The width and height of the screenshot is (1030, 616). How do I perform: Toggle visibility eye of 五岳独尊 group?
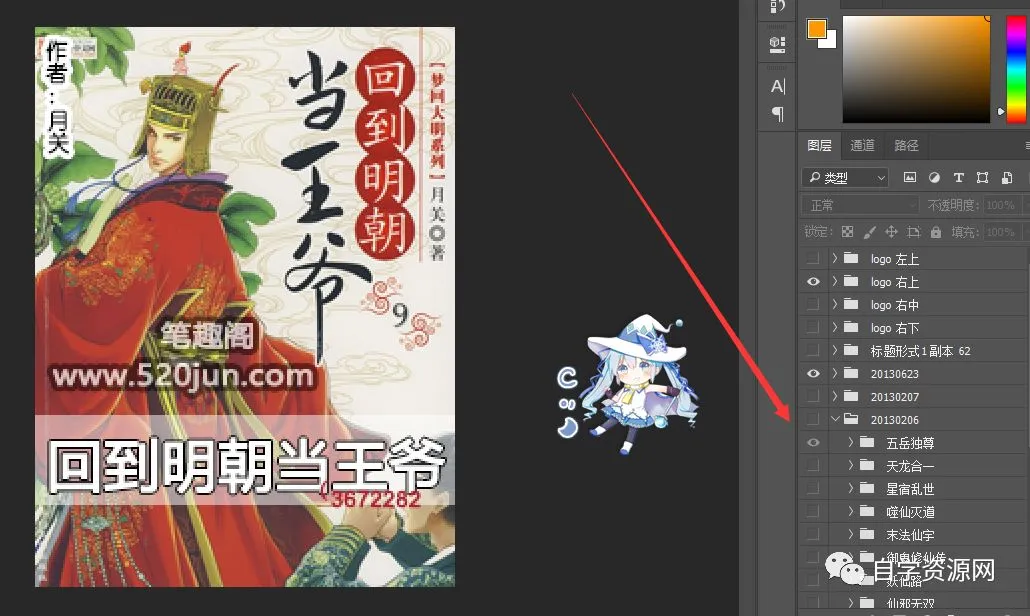click(x=813, y=442)
